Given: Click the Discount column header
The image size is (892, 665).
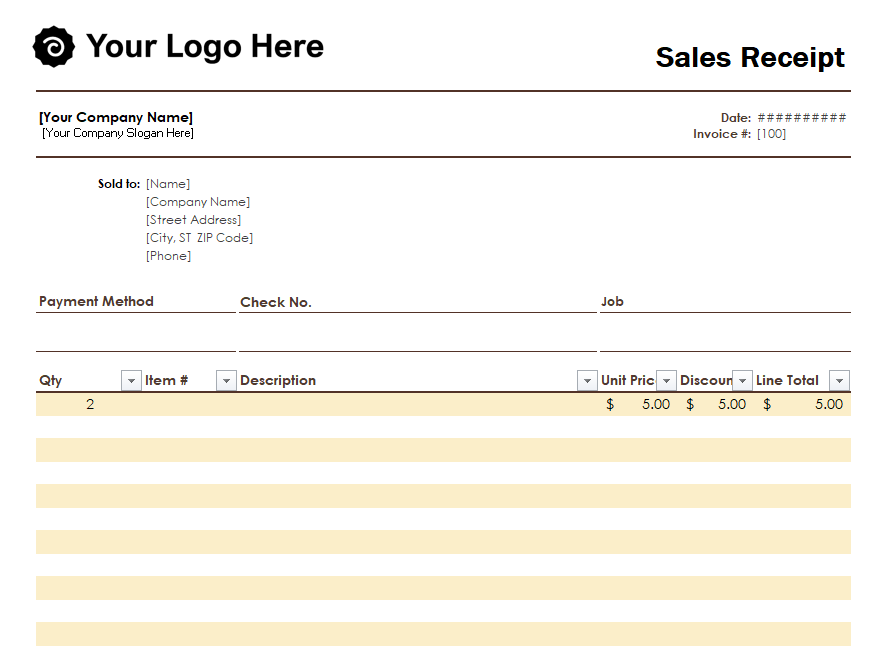Looking at the screenshot, I should pos(705,381).
